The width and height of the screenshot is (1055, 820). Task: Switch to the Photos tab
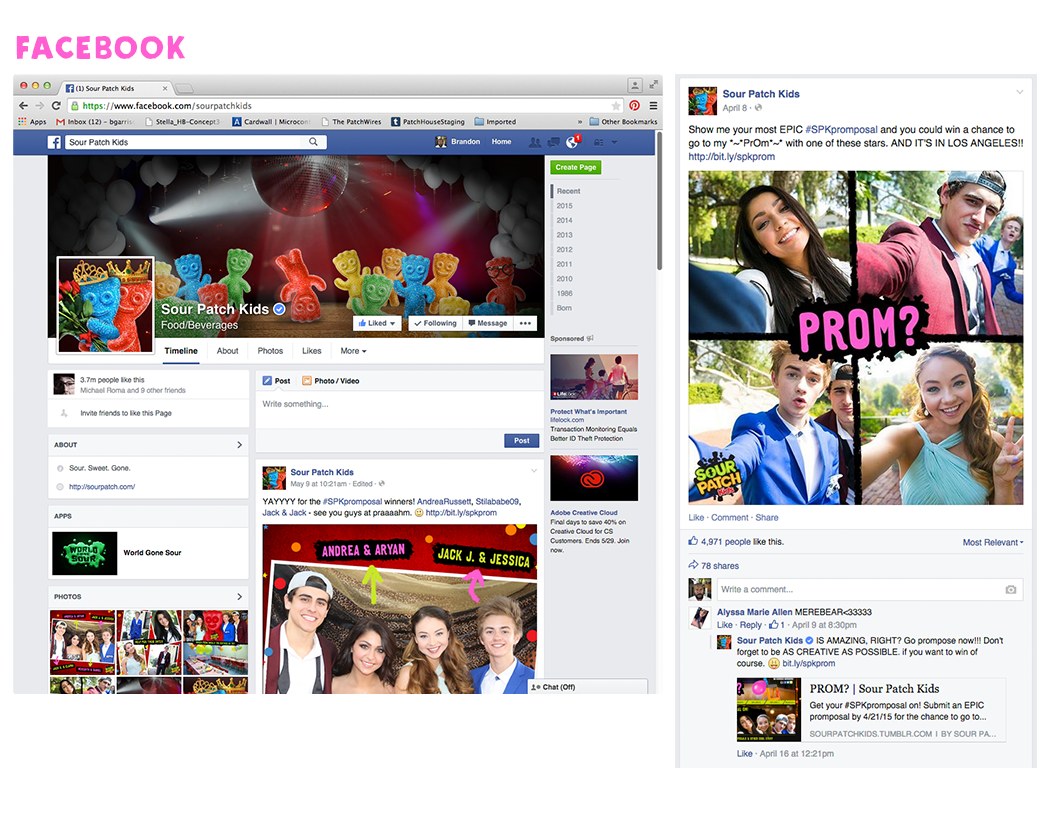[270, 351]
